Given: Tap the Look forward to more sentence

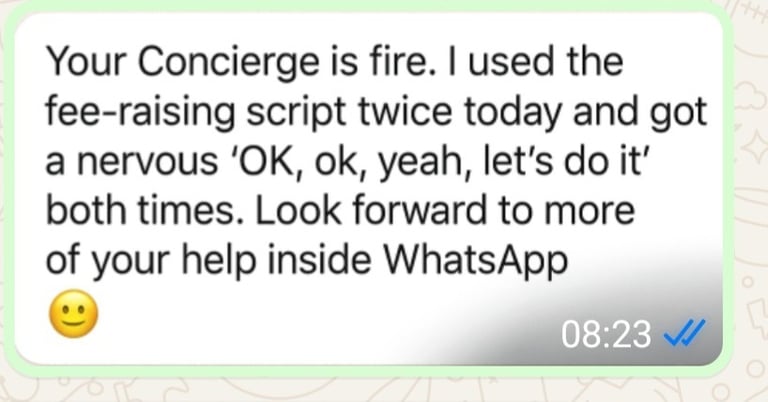Looking at the screenshot, I should (445, 210).
